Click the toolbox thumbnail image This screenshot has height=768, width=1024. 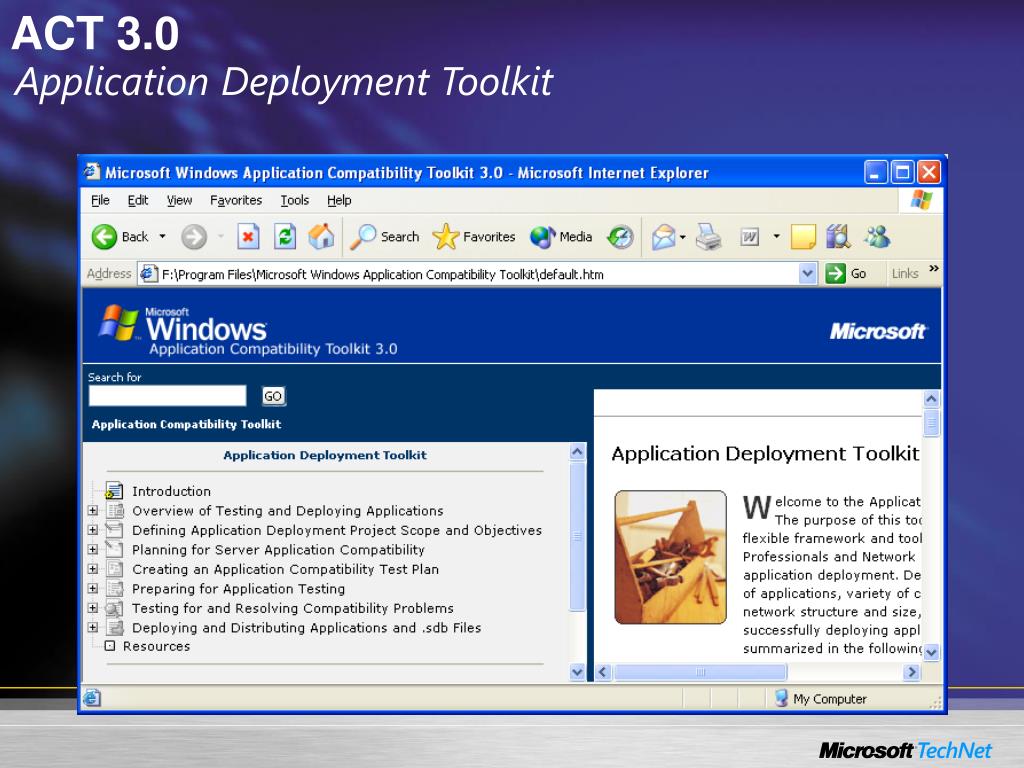click(671, 557)
